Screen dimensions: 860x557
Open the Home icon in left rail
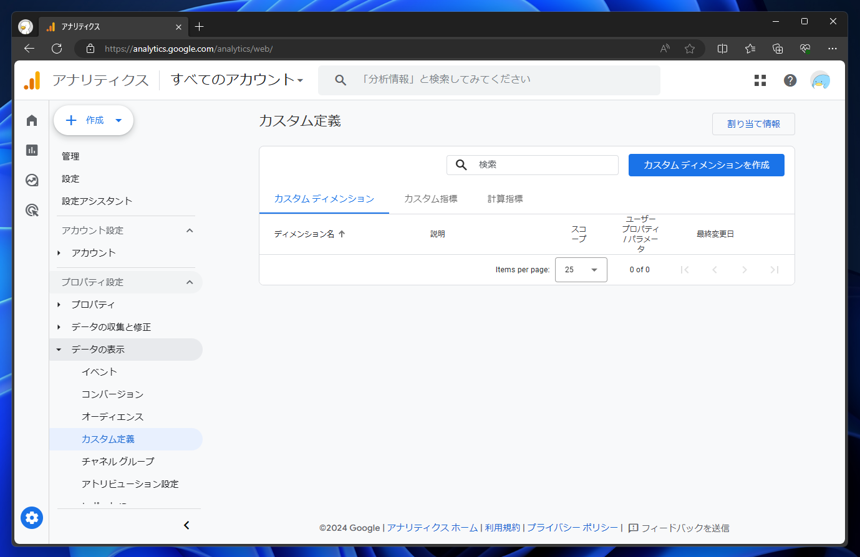pos(32,120)
